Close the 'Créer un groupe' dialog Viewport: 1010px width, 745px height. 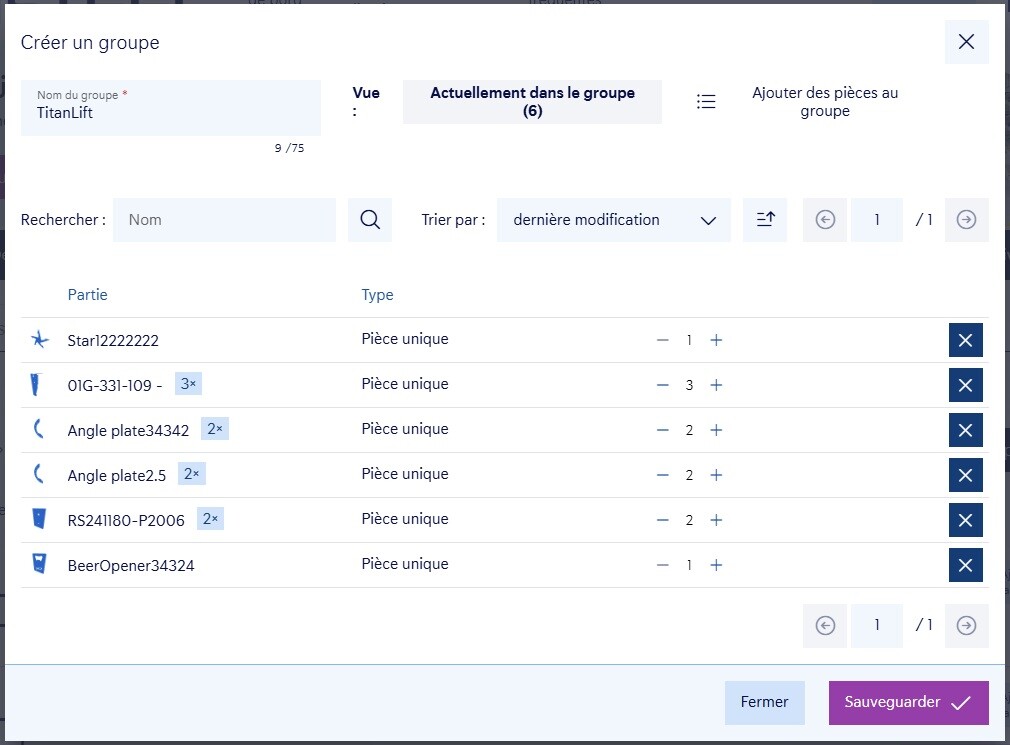point(966,42)
